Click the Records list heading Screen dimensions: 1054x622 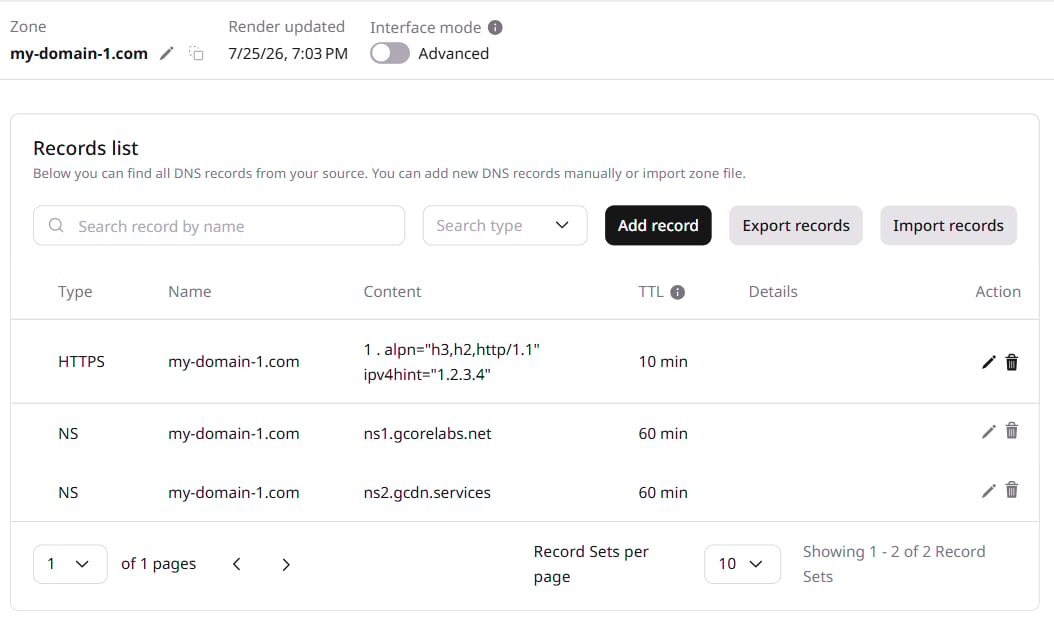(85, 148)
